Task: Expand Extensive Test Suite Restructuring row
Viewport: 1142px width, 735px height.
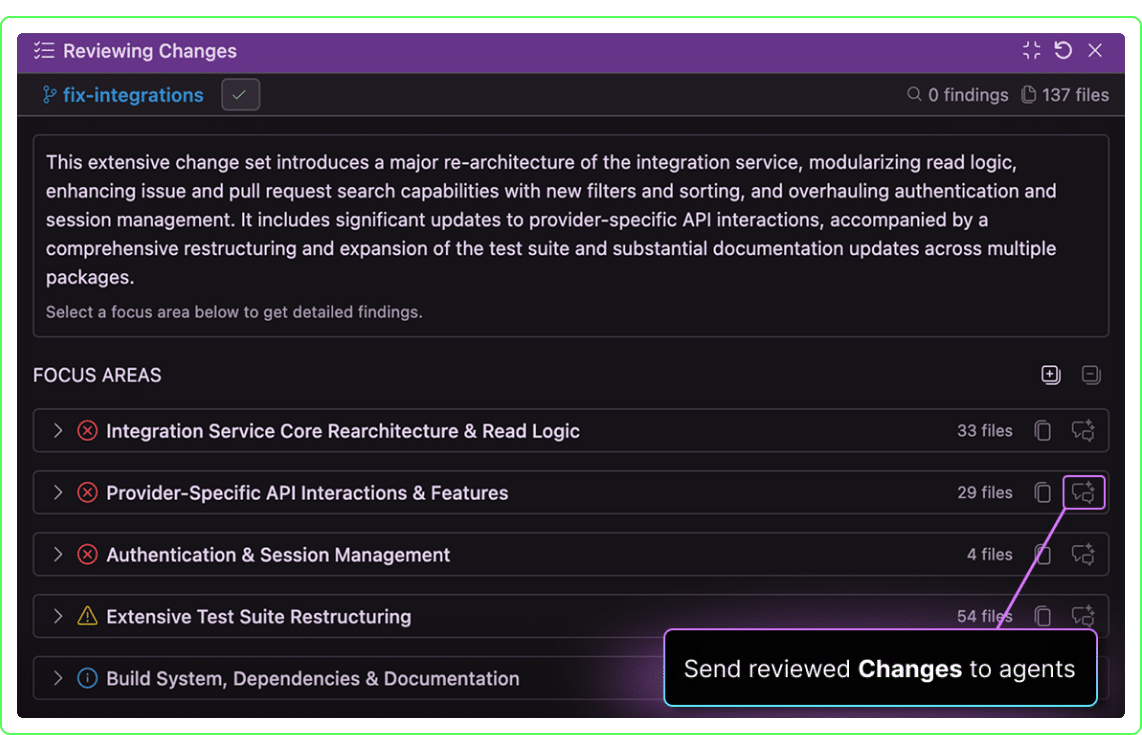Action: (58, 616)
